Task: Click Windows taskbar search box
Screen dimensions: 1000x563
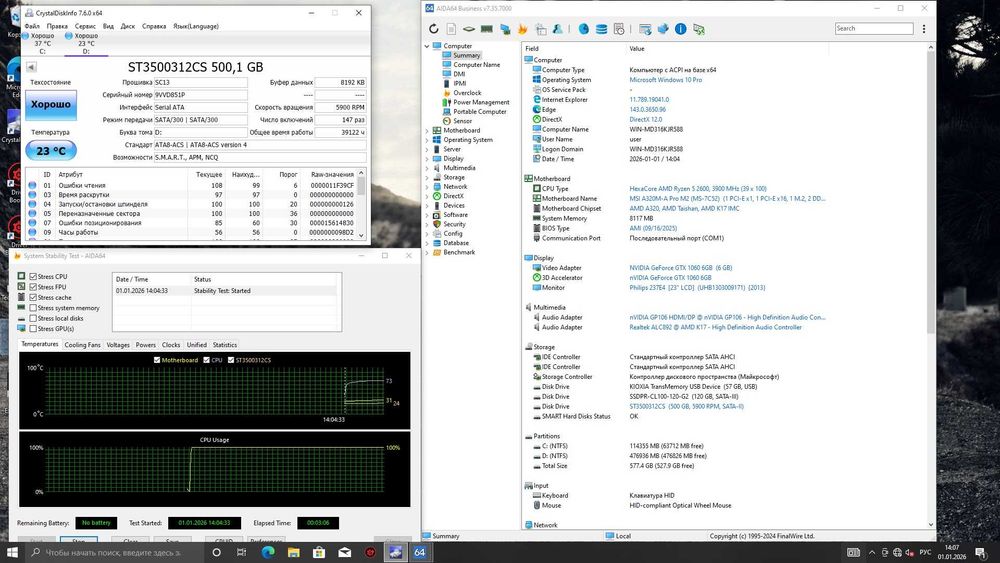Action: click(x=114, y=552)
